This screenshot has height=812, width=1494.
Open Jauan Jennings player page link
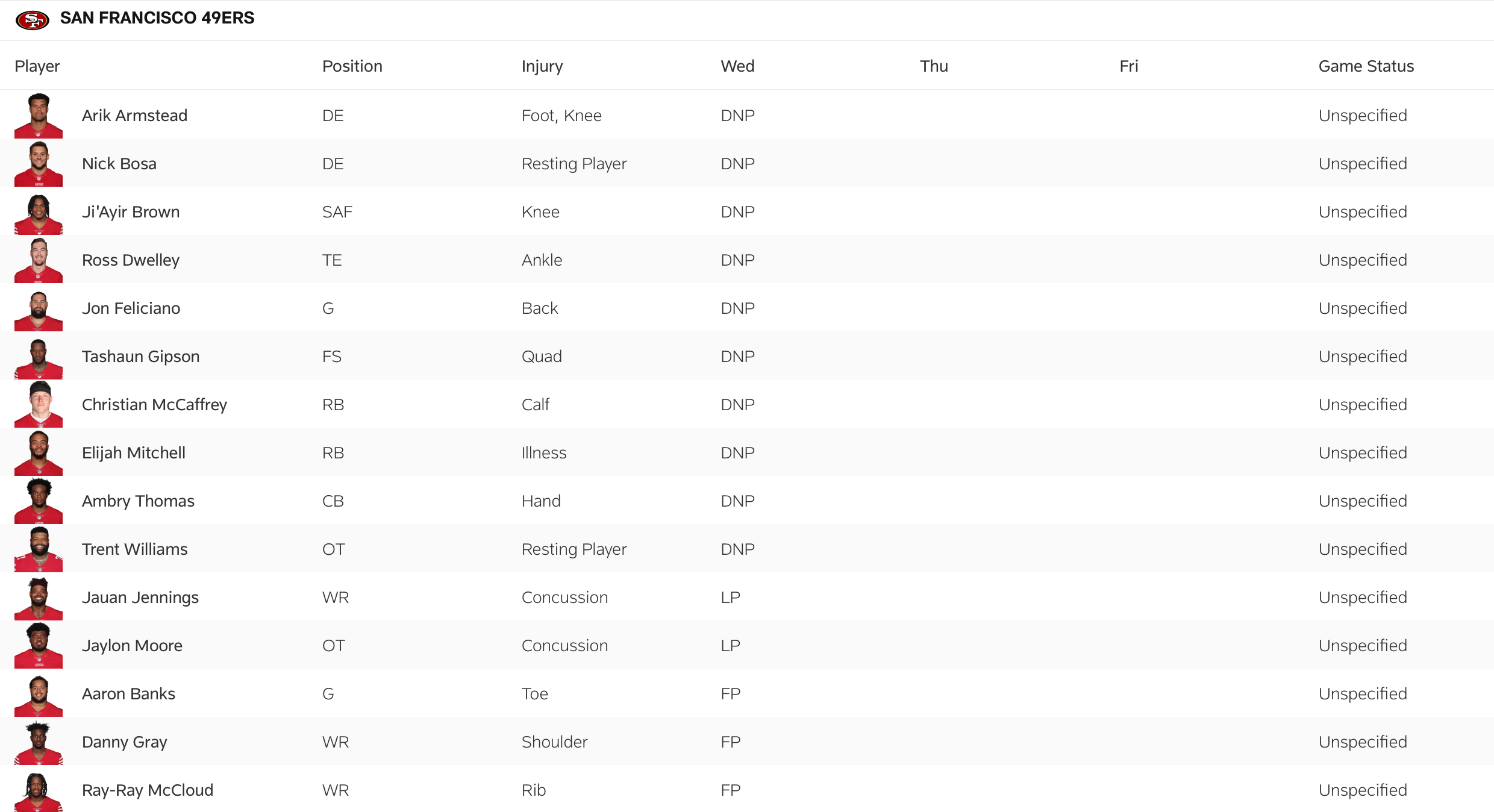140,598
